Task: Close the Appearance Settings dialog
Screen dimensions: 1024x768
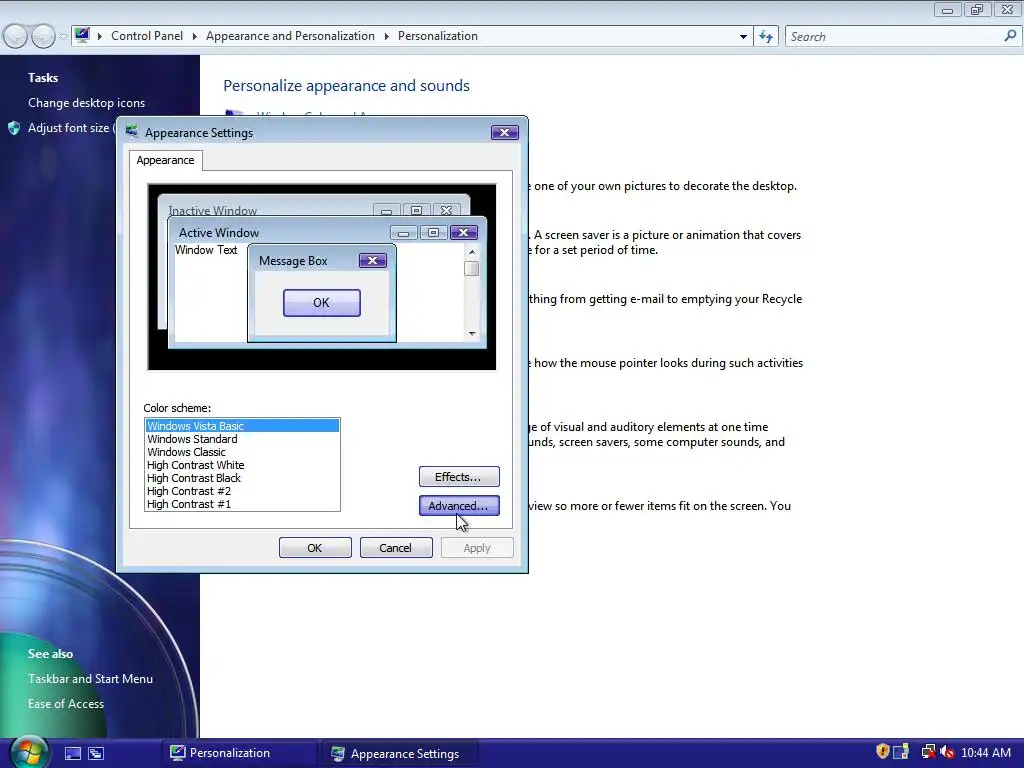Action: pyautogui.click(x=504, y=133)
